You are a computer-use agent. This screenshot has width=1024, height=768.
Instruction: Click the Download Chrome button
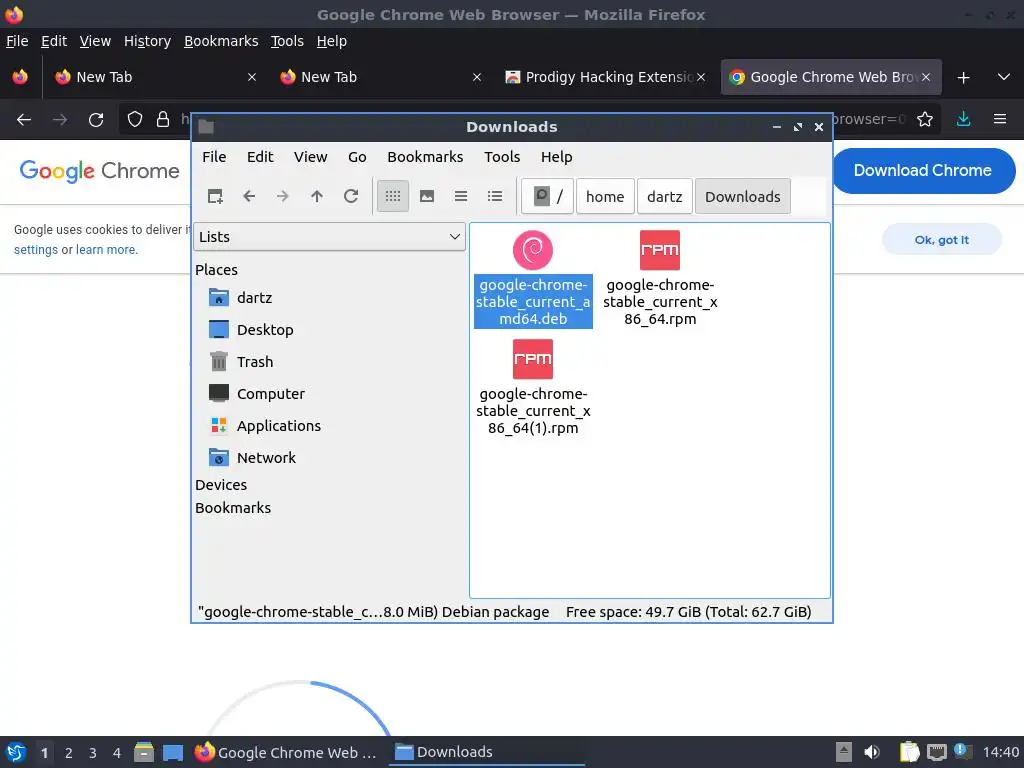pyautogui.click(x=923, y=170)
